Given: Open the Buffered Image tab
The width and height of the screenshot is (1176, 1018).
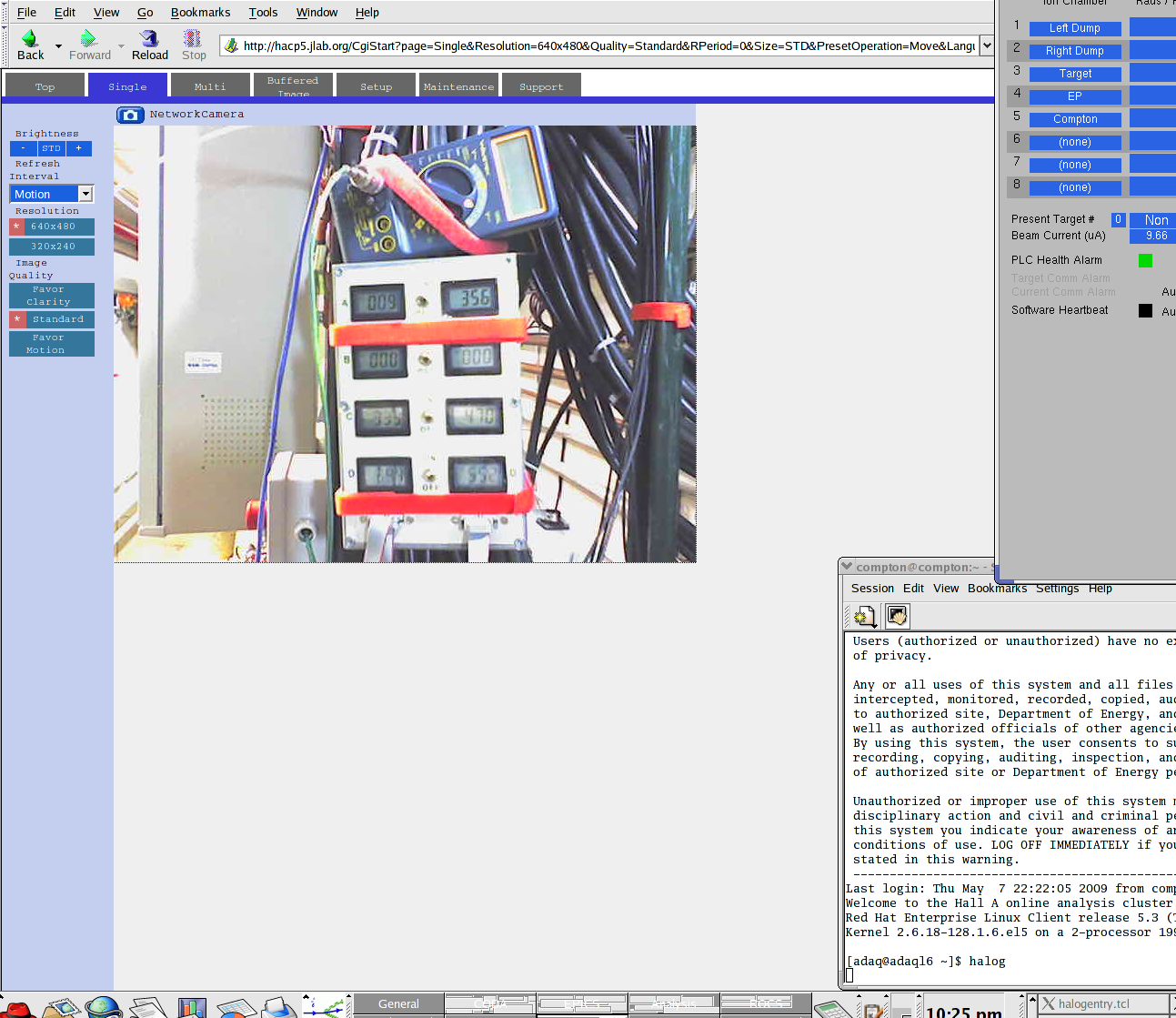Looking at the screenshot, I should tap(293, 86).
